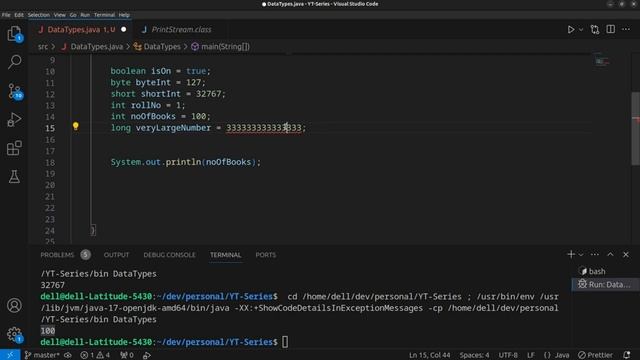Viewport: 640px width, 360px height.
Task: Click on veryLargeNumber in line 15
Action: click(x=173, y=128)
